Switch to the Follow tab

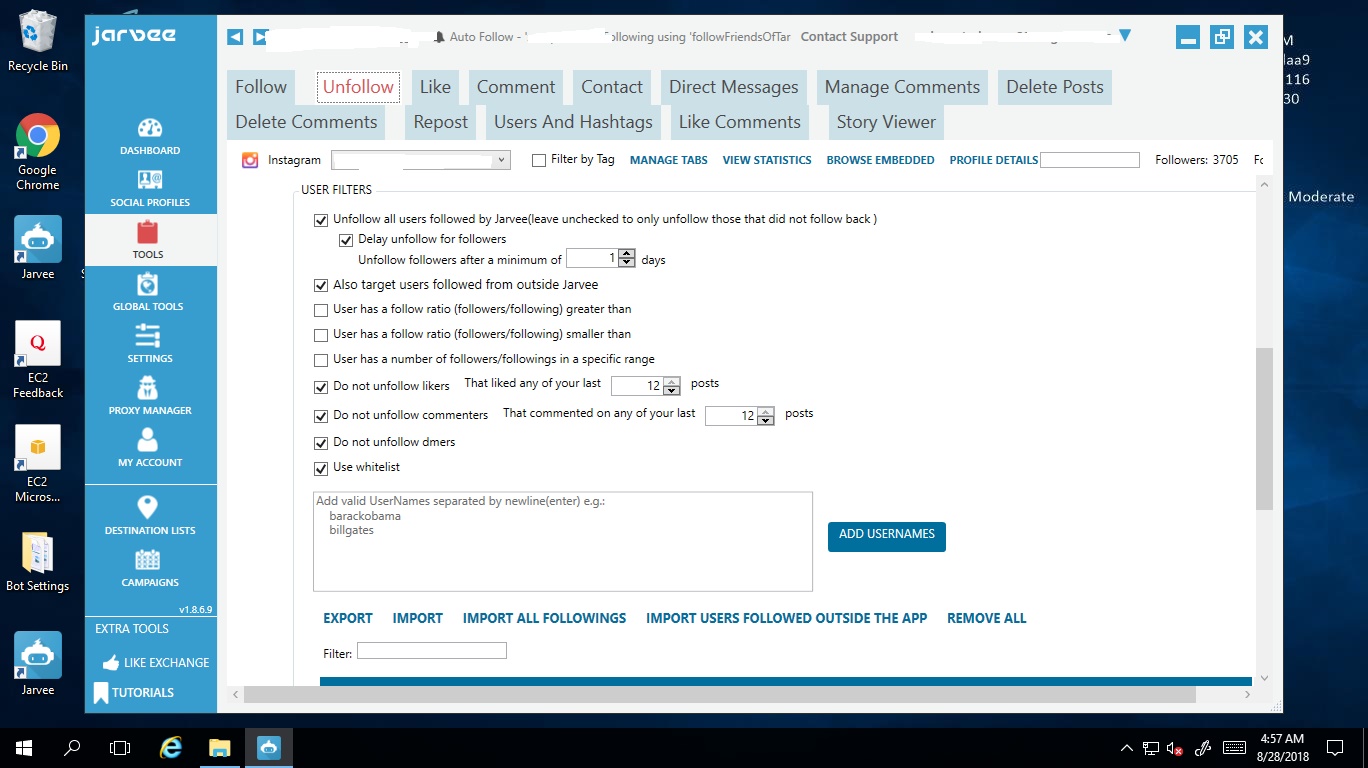click(261, 87)
